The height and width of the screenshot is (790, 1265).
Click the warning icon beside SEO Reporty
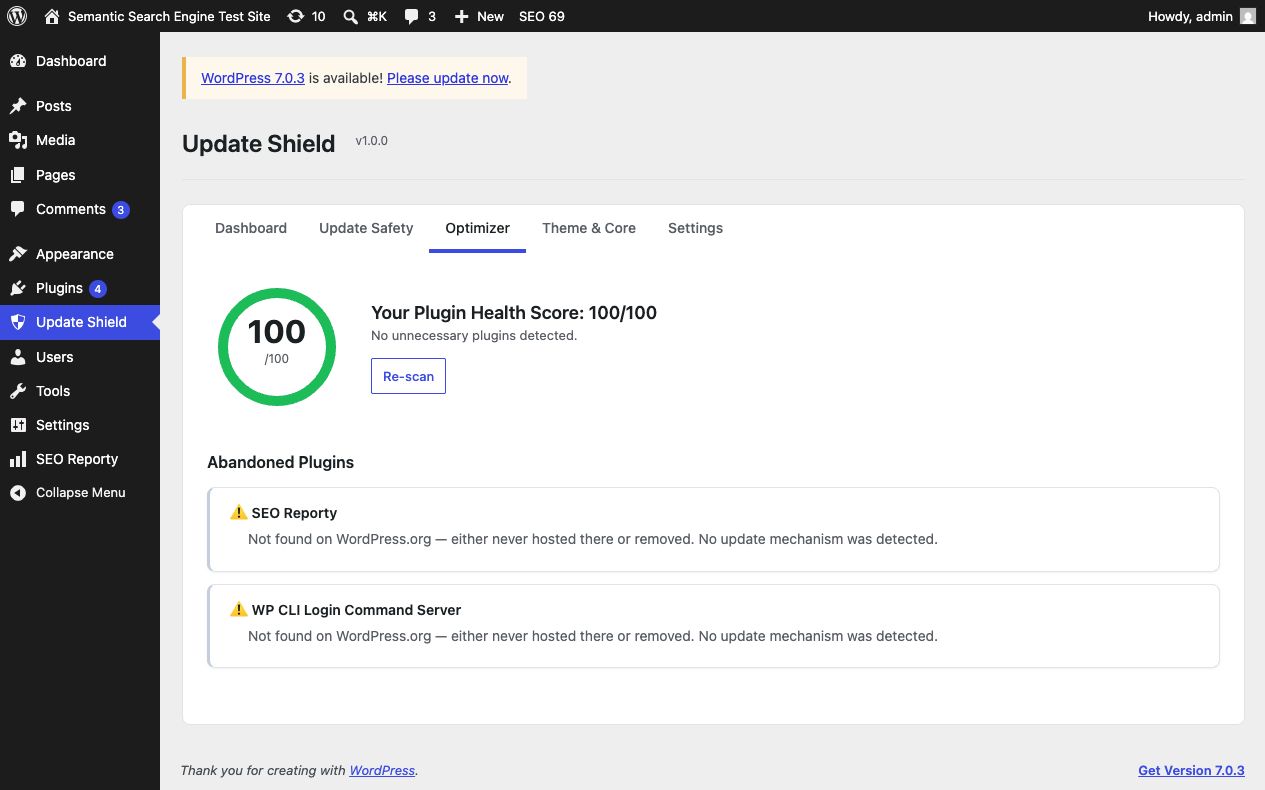238,512
